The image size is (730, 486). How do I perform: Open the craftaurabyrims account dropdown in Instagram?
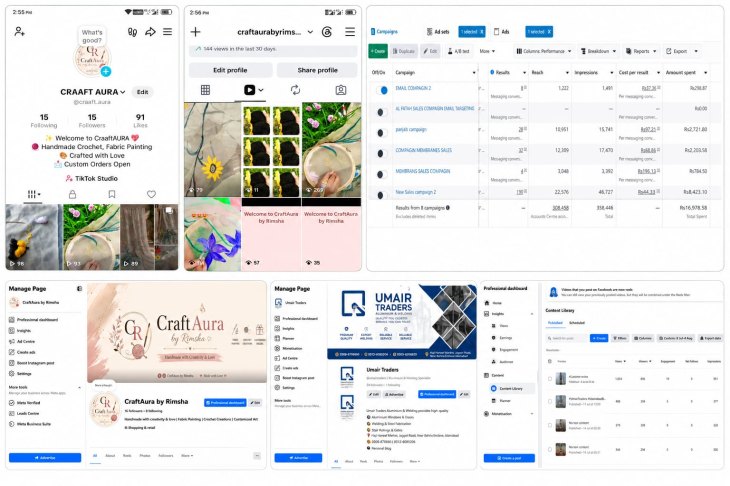pyautogui.click(x=310, y=32)
